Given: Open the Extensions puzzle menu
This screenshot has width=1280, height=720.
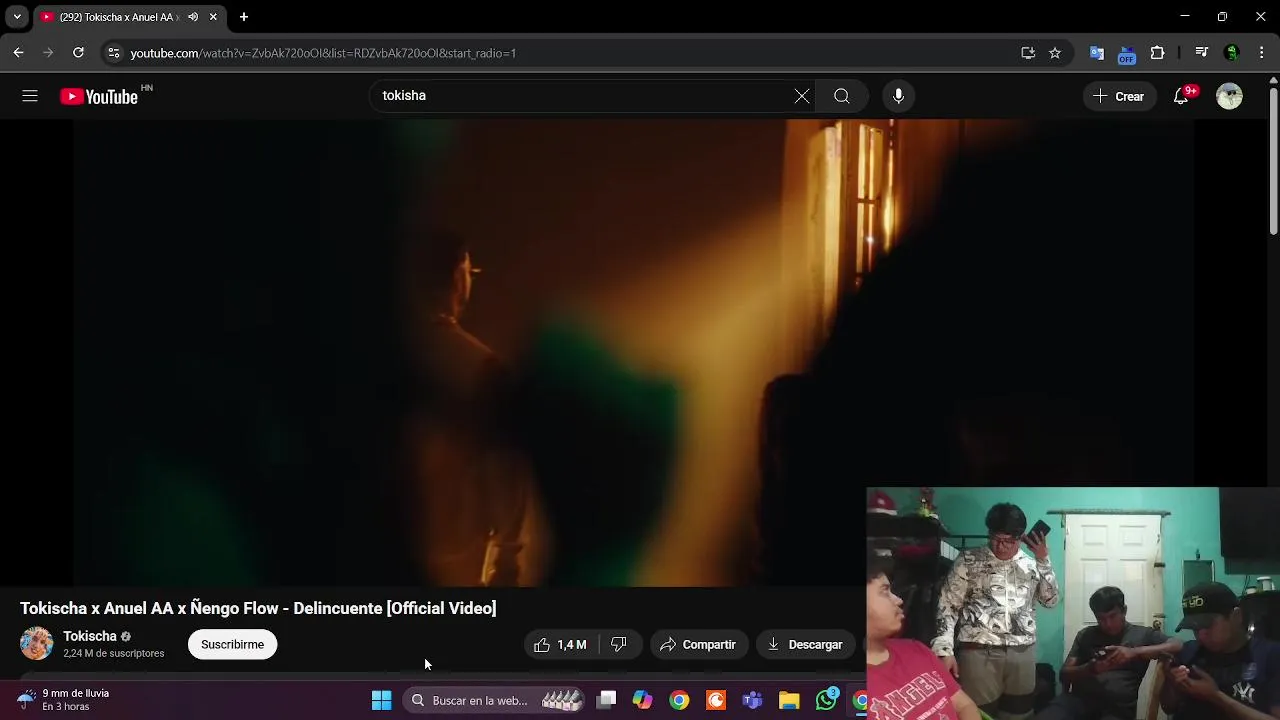Looking at the screenshot, I should click(1158, 53).
